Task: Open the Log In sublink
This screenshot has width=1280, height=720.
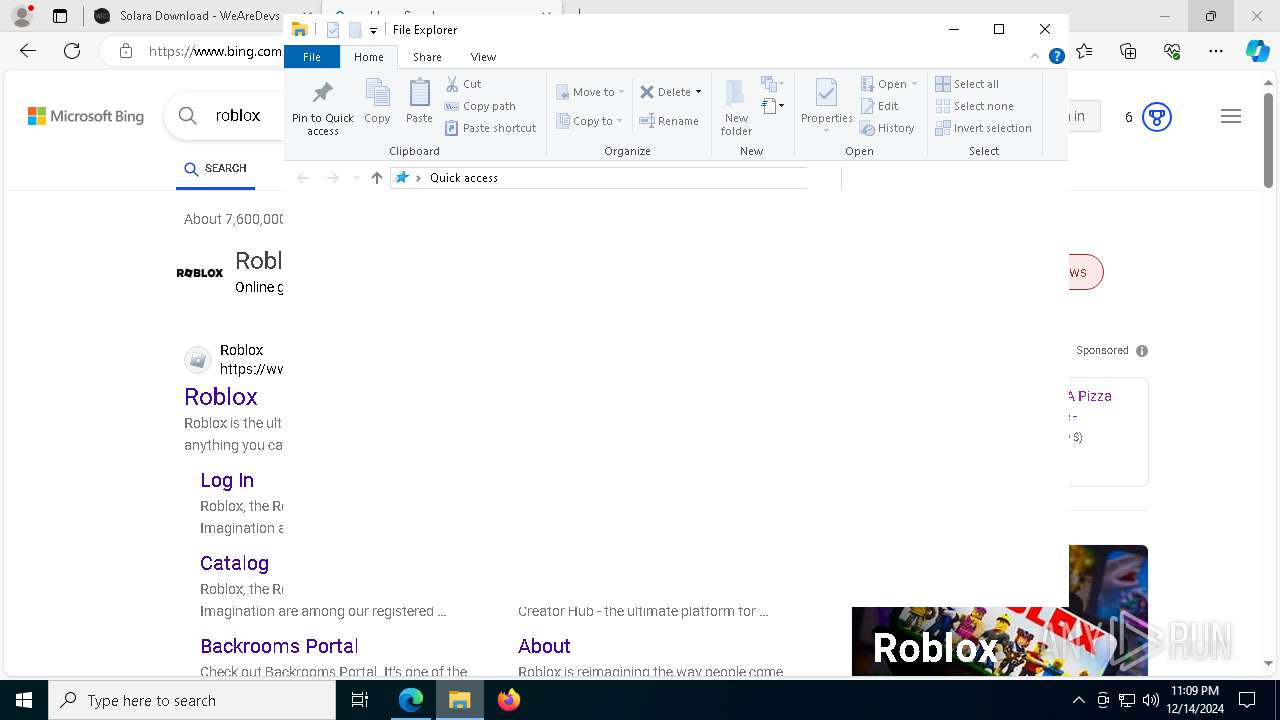Action: pos(227,480)
